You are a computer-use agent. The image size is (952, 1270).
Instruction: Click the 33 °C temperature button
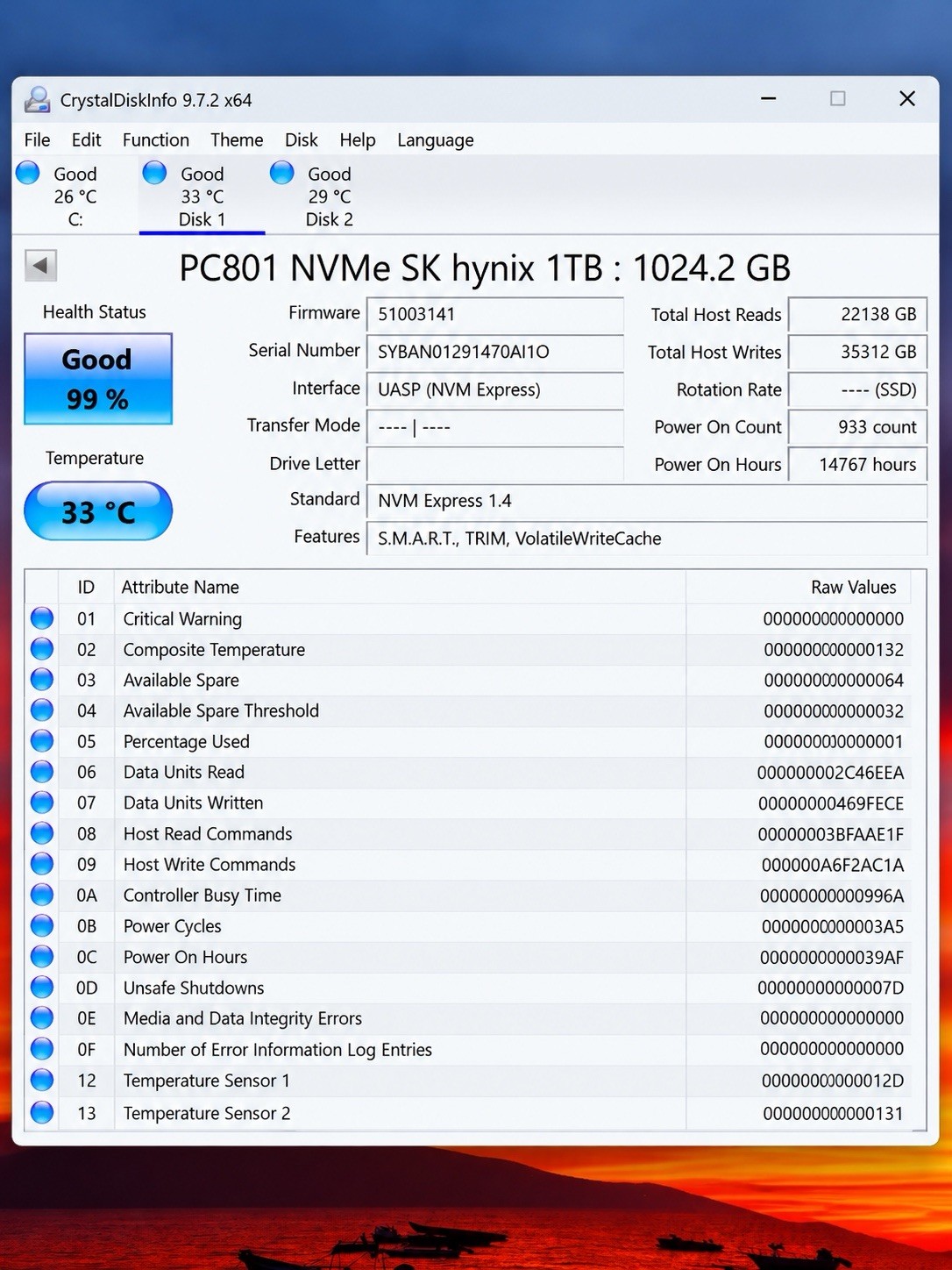pyautogui.click(x=98, y=511)
